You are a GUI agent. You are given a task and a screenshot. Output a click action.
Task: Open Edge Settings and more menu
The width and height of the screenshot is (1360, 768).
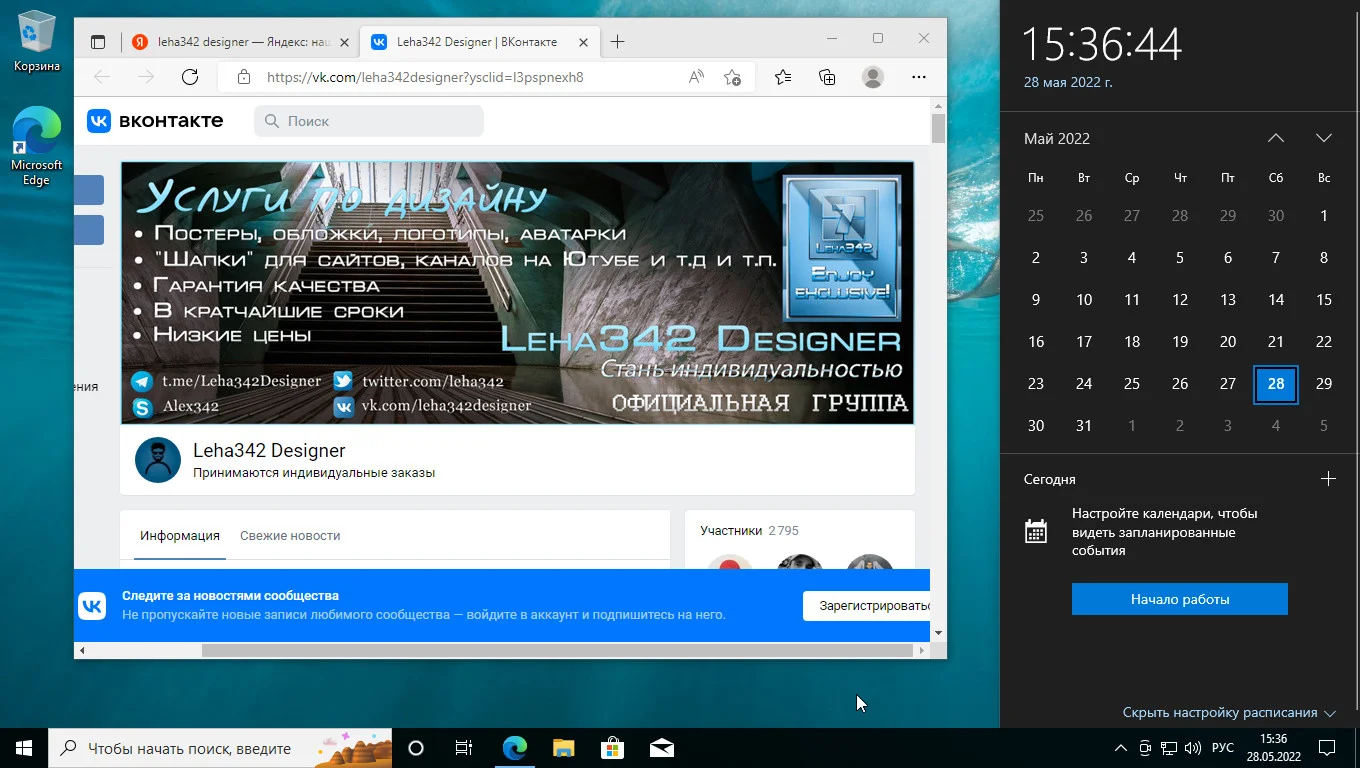click(919, 77)
